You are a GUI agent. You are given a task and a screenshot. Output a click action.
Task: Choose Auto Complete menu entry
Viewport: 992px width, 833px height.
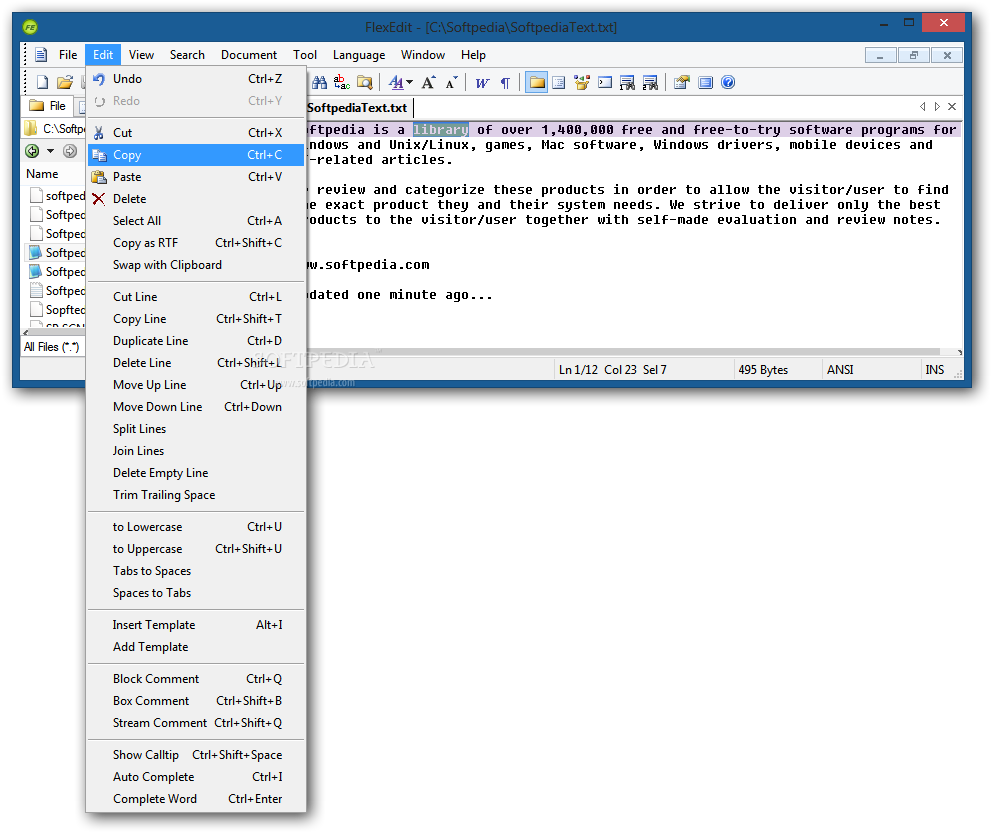(196, 777)
